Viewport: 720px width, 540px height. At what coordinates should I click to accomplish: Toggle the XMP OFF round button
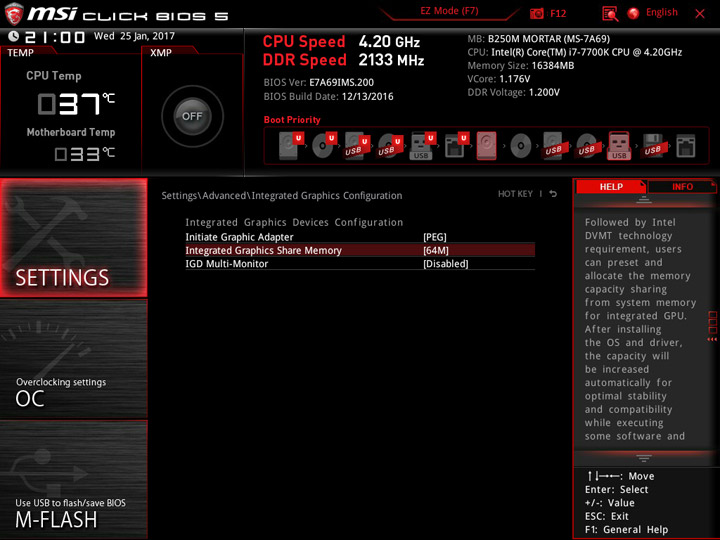(192, 116)
